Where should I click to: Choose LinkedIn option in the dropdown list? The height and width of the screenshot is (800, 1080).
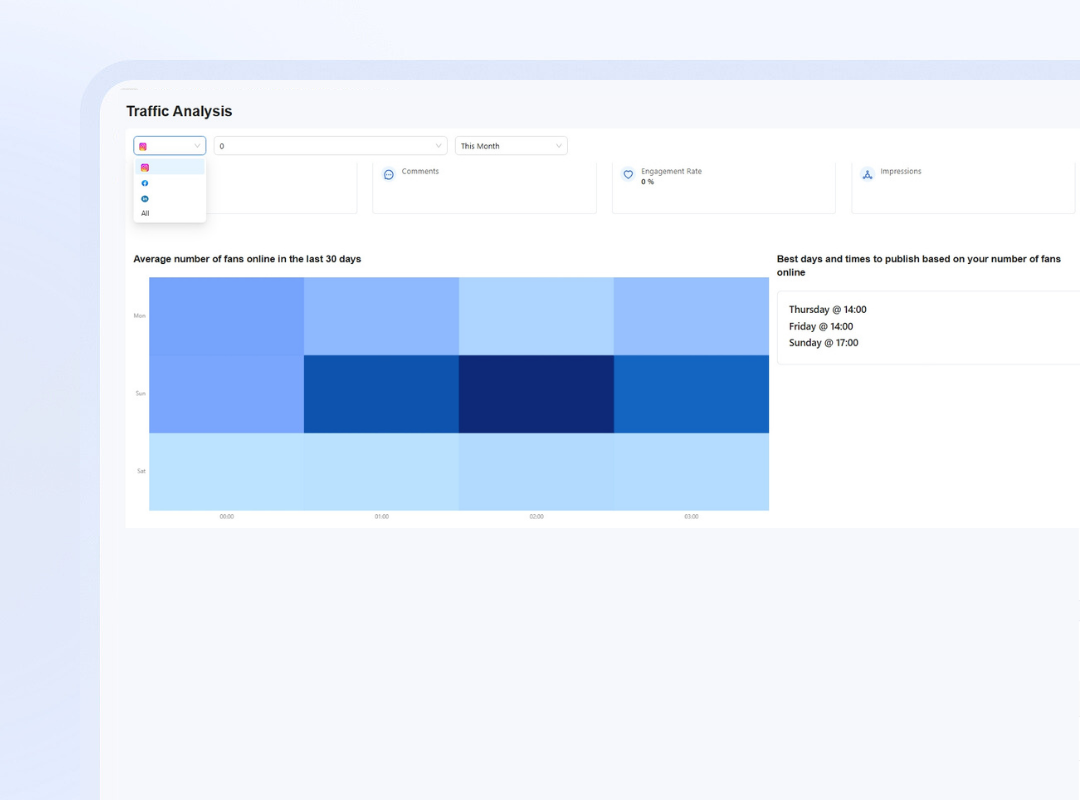tap(169, 198)
